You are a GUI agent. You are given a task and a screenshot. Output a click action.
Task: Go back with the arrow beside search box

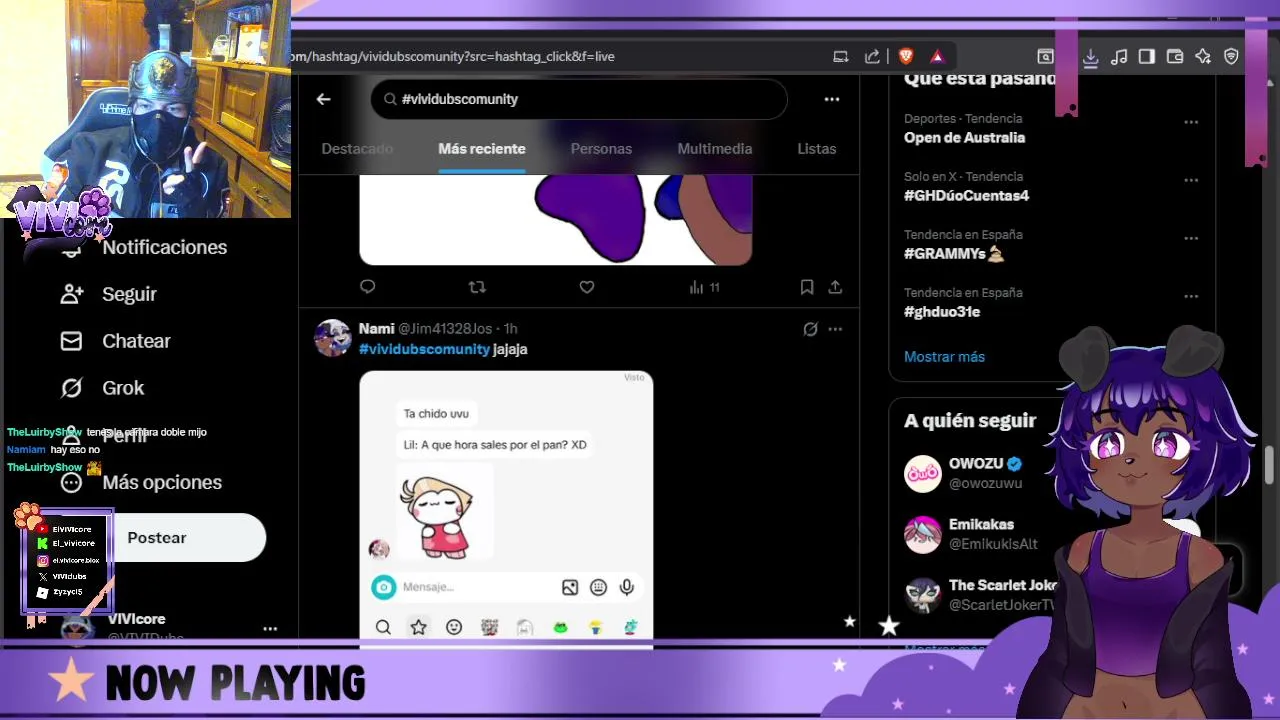tap(323, 99)
